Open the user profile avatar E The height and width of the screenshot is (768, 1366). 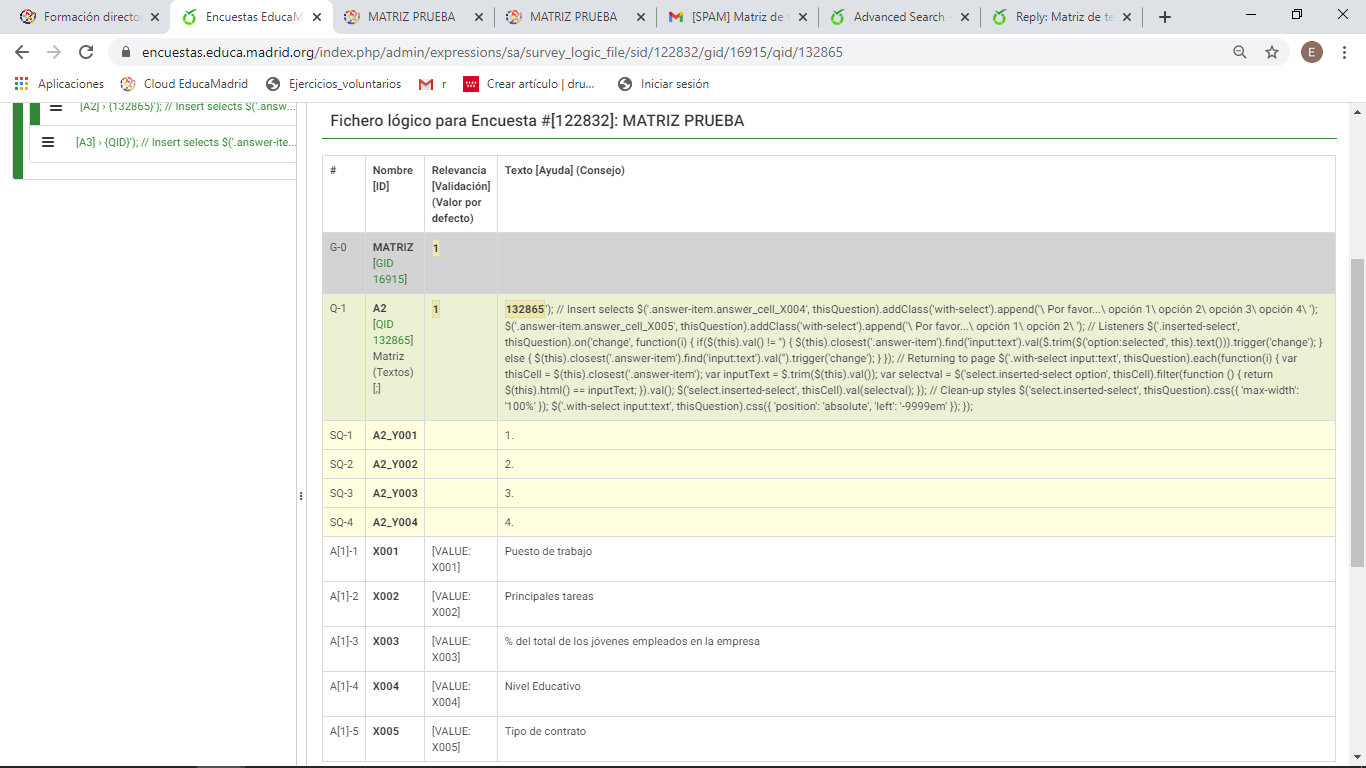coord(1311,52)
